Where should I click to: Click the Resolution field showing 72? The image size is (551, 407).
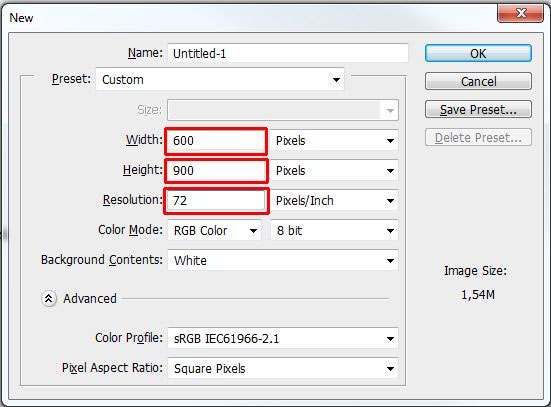[x=216, y=201]
